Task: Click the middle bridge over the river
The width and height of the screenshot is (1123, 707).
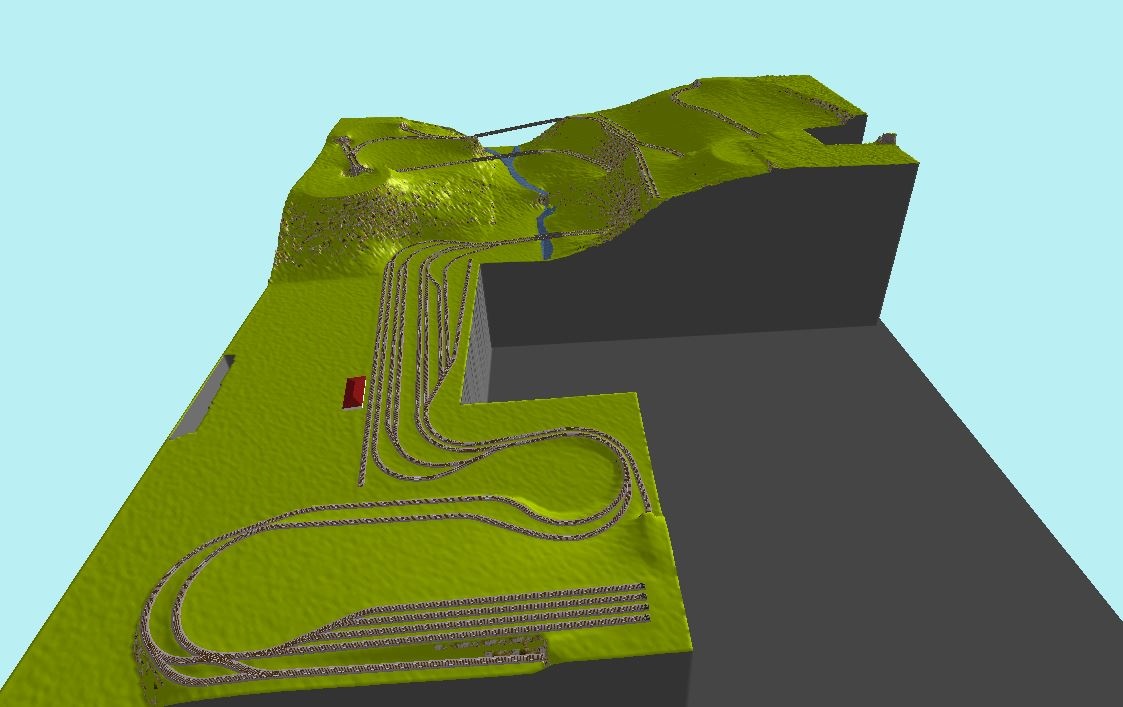Action: [500, 155]
